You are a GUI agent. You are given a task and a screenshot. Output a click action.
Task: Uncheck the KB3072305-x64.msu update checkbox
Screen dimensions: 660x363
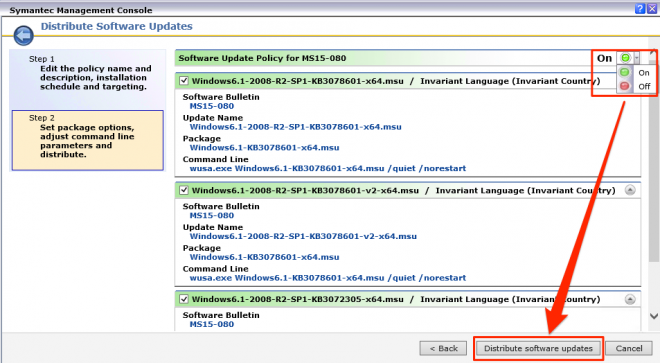(184, 299)
